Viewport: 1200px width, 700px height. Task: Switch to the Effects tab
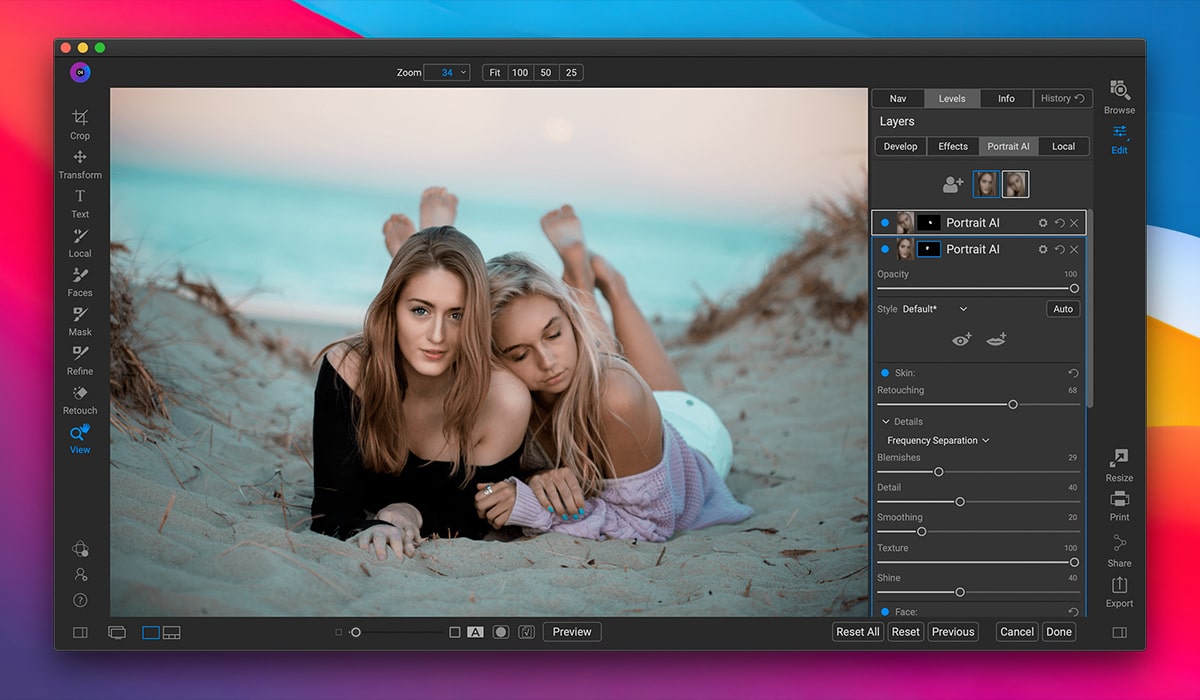(x=952, y=146)
